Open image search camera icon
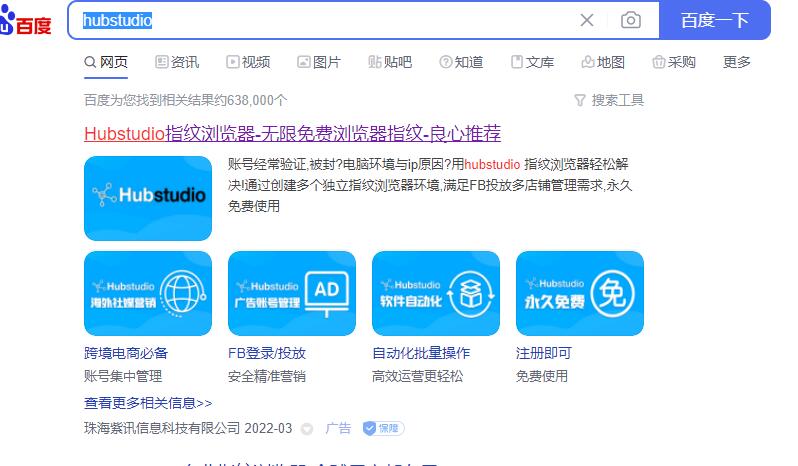The image size is (798, 466). click(631, 20)
